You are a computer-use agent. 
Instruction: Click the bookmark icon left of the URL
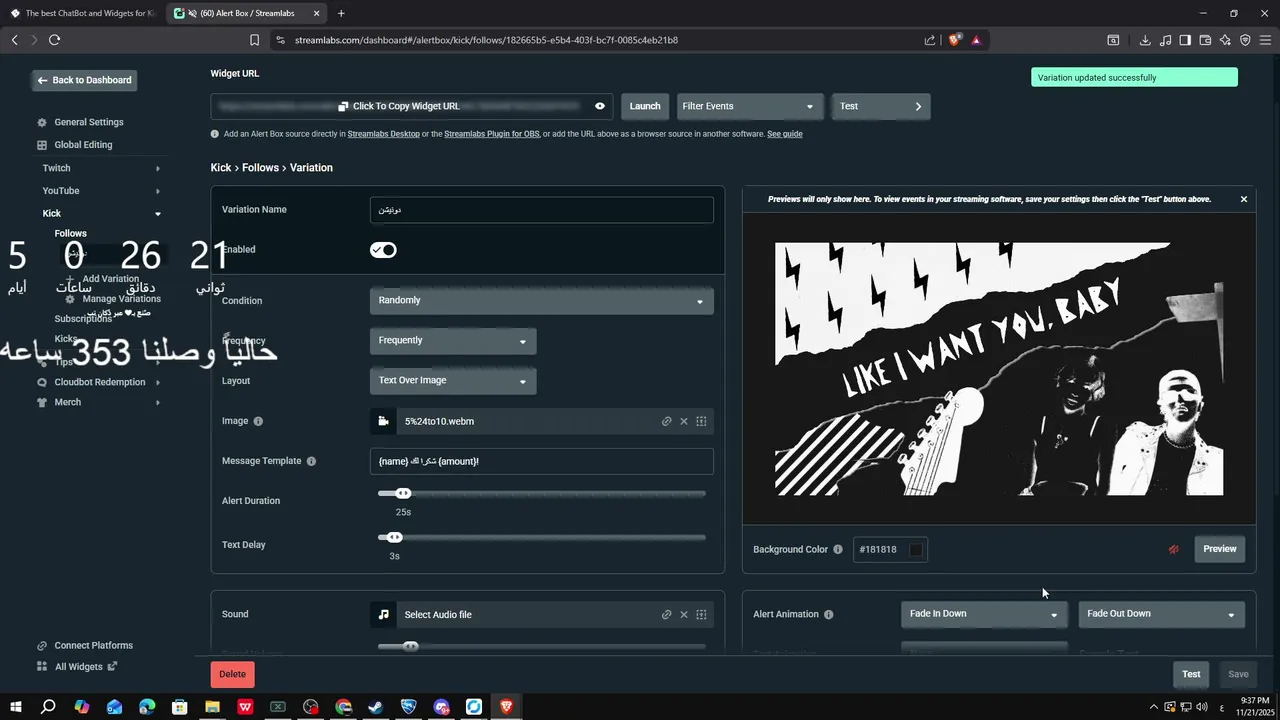coord(255,40)
